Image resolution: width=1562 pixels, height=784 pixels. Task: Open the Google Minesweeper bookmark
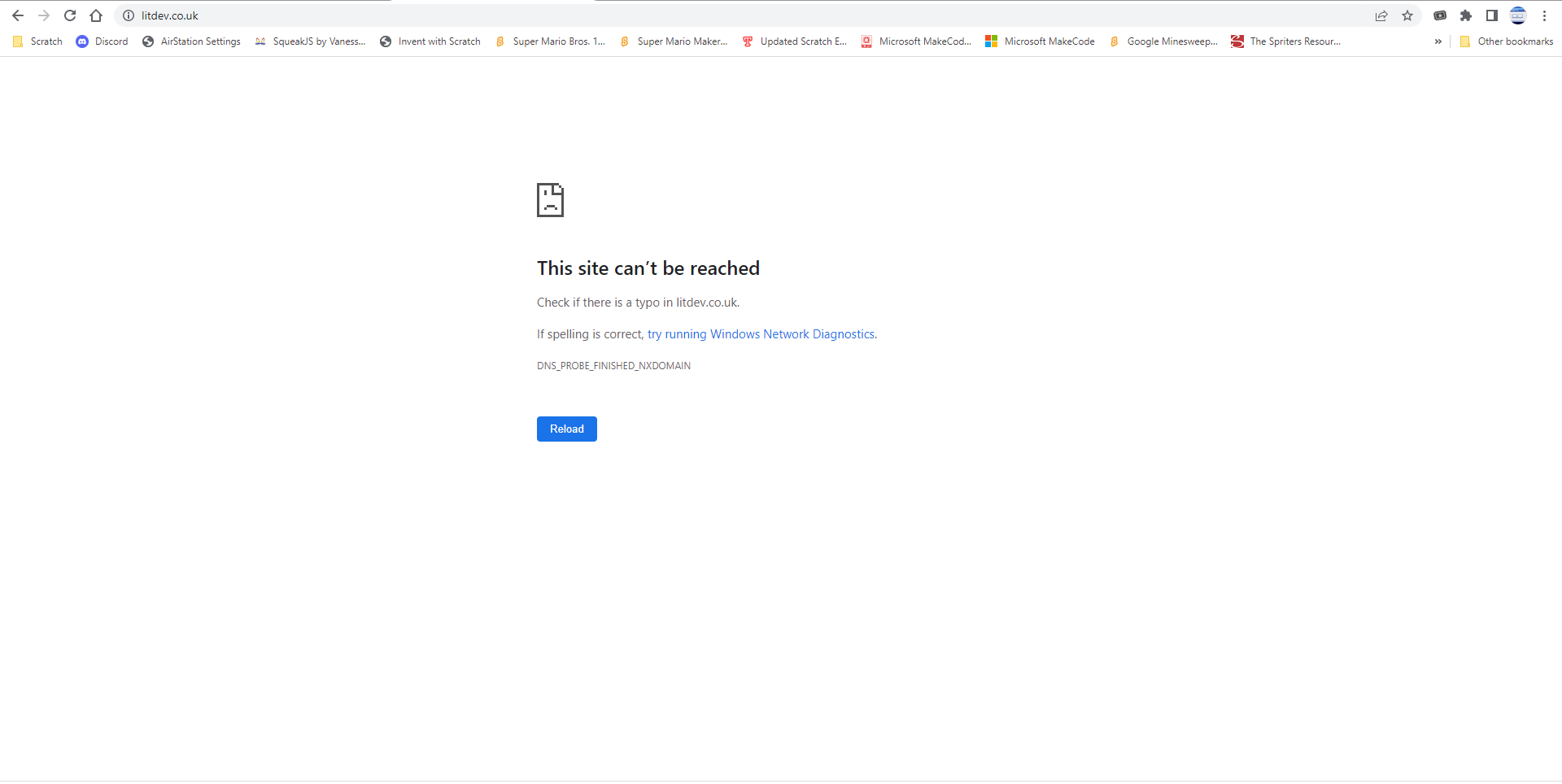(x=1163, y=41)
